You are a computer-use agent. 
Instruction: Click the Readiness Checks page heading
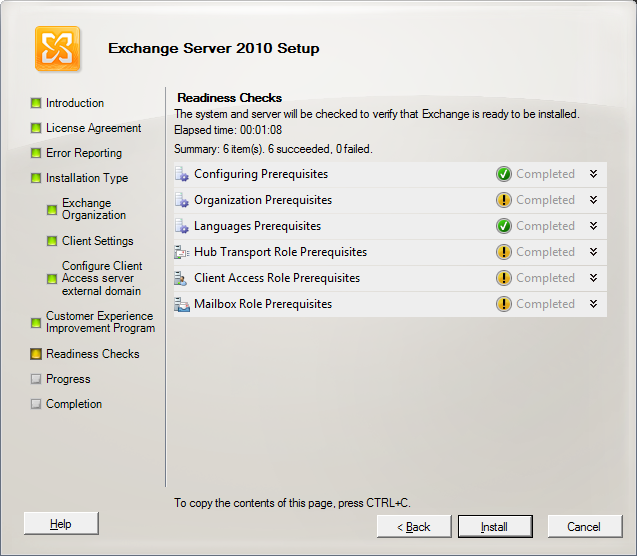coord(230,98)
